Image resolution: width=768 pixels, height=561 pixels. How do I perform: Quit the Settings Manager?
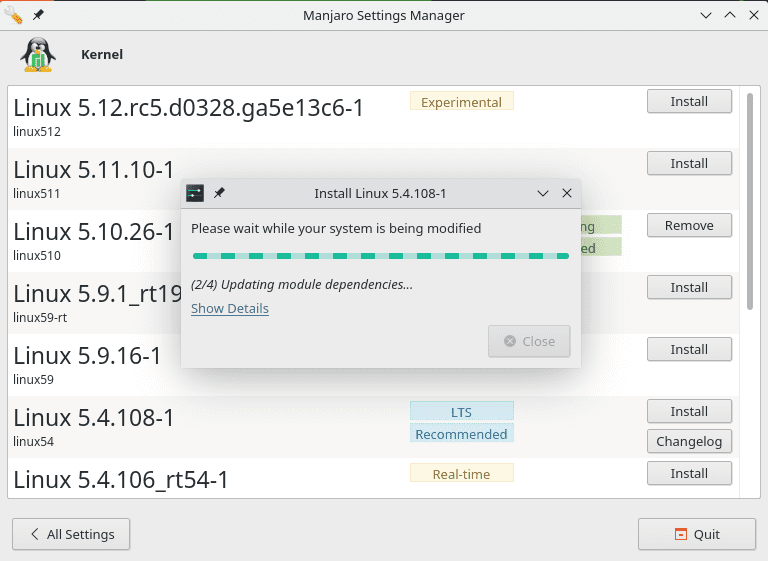696,534
